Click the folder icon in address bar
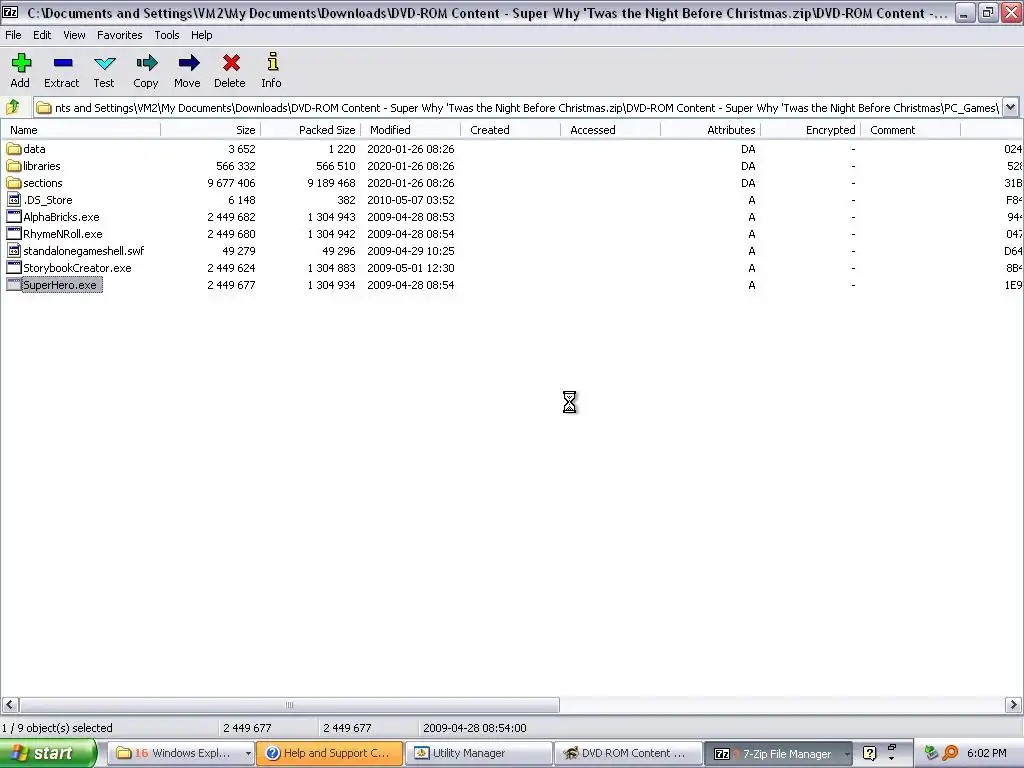This screenshot has width=1024, height=768. [44, 108]
